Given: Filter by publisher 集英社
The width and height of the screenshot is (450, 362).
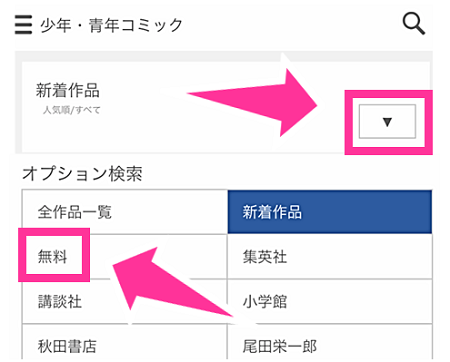Looking at the screenshot, I should 330,257.
